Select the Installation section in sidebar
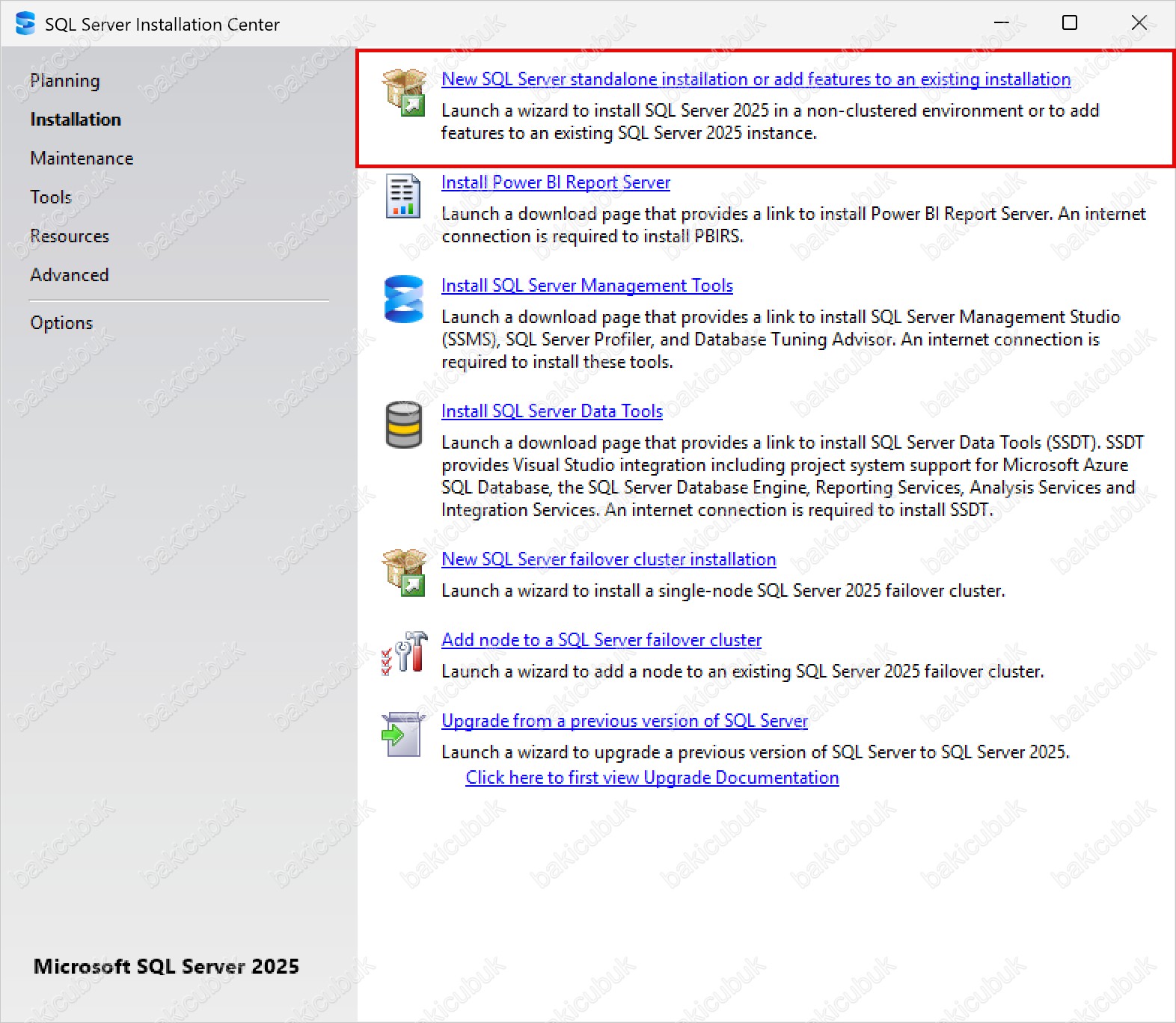Image resolution: width=1176 pixels, height=1023 pixels. coord(76,120)
